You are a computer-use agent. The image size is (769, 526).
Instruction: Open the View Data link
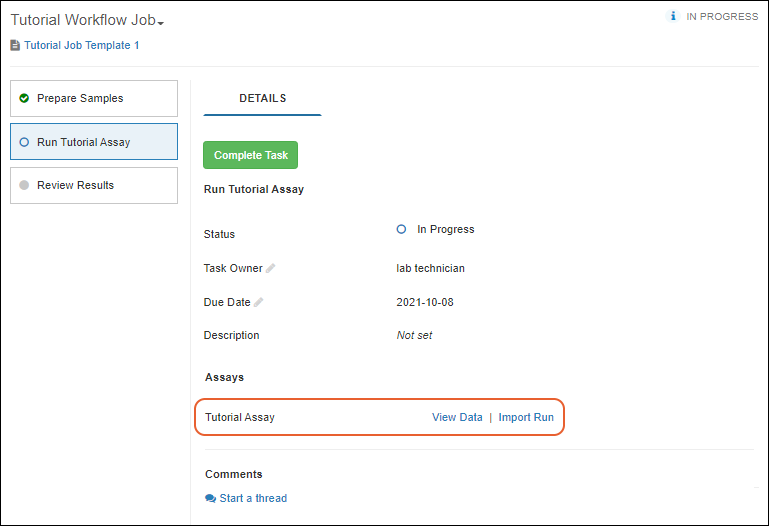(457, 417)
